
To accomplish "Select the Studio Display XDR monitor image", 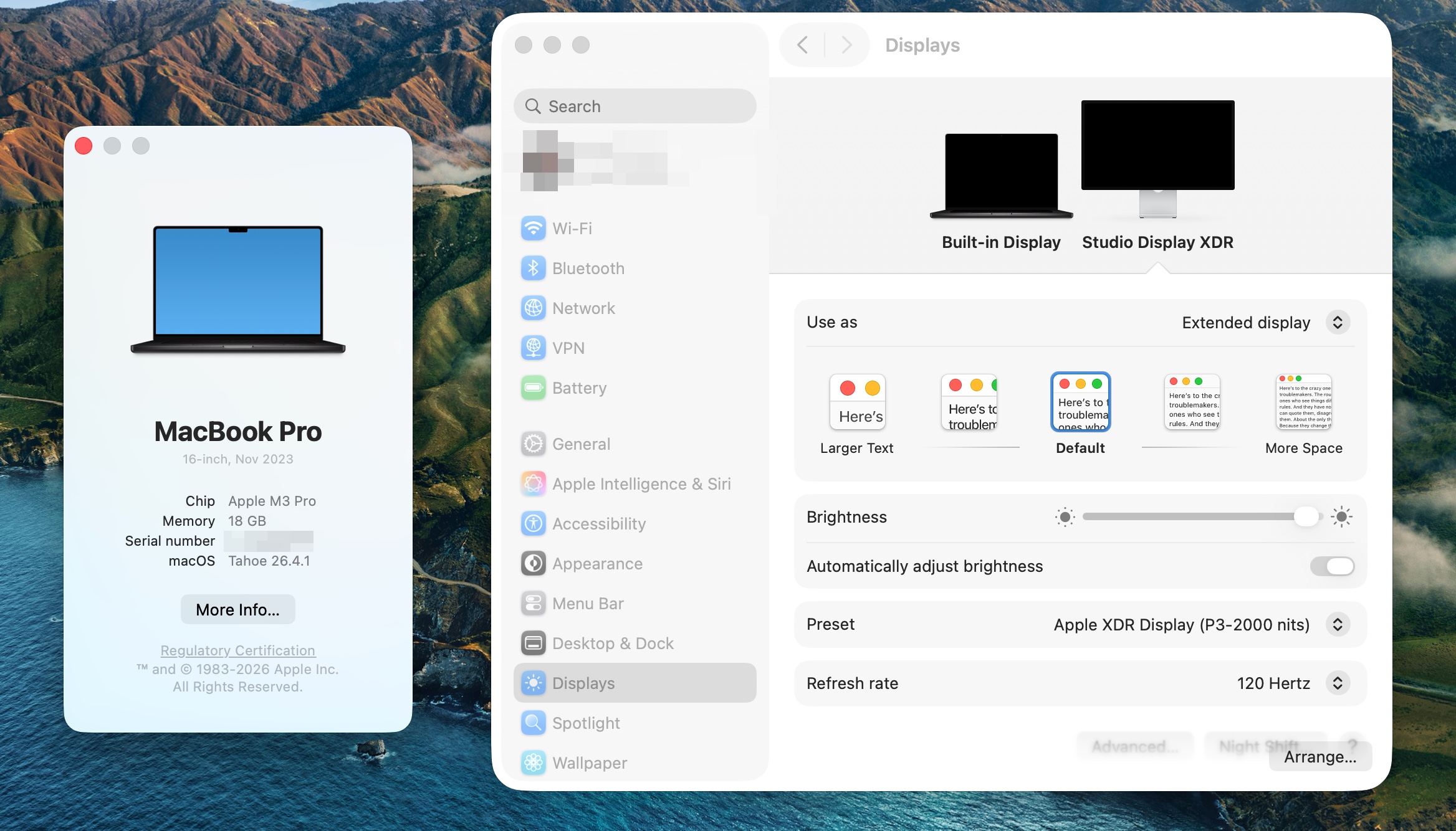I will [x=1158, y=159].
